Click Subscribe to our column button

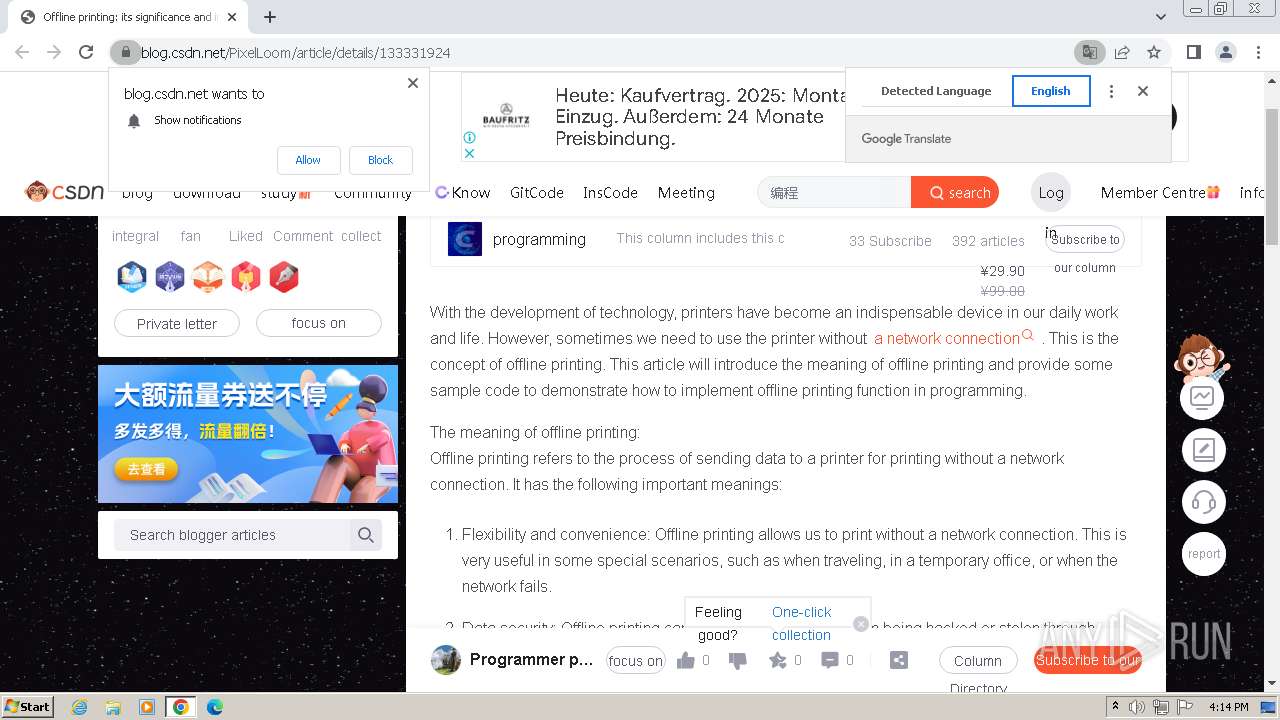[1085, 239]
